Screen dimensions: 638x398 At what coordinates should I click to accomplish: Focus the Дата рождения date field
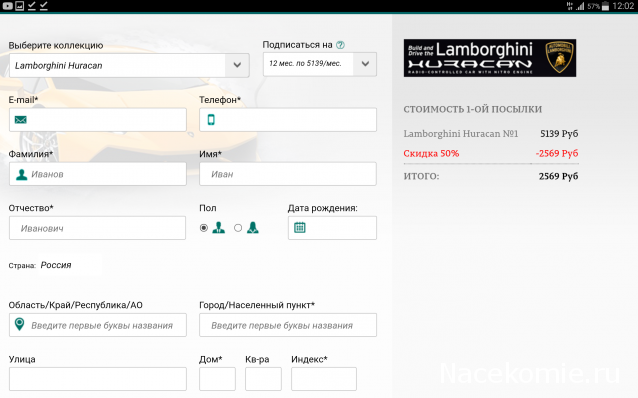coord(332,228)
